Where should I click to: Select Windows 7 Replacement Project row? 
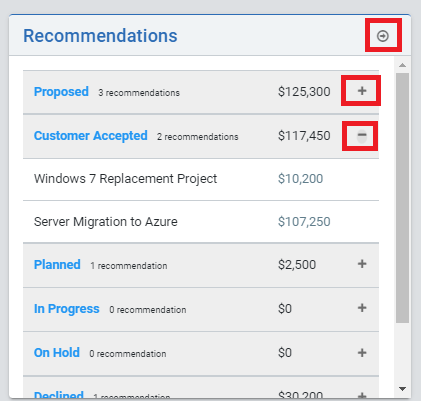[x=201, y=179]
